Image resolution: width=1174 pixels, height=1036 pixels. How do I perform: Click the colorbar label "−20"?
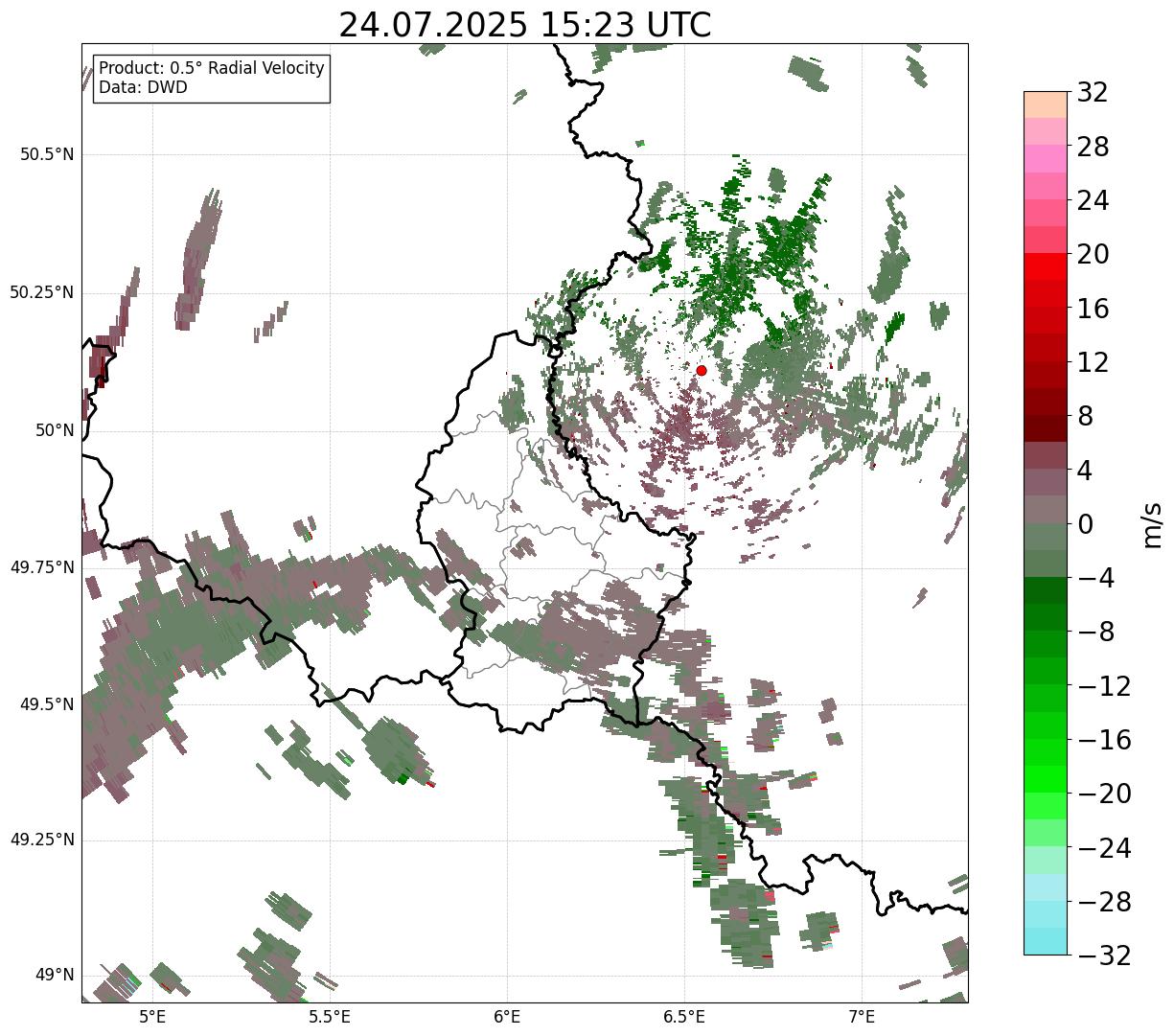pos(1104,794)
